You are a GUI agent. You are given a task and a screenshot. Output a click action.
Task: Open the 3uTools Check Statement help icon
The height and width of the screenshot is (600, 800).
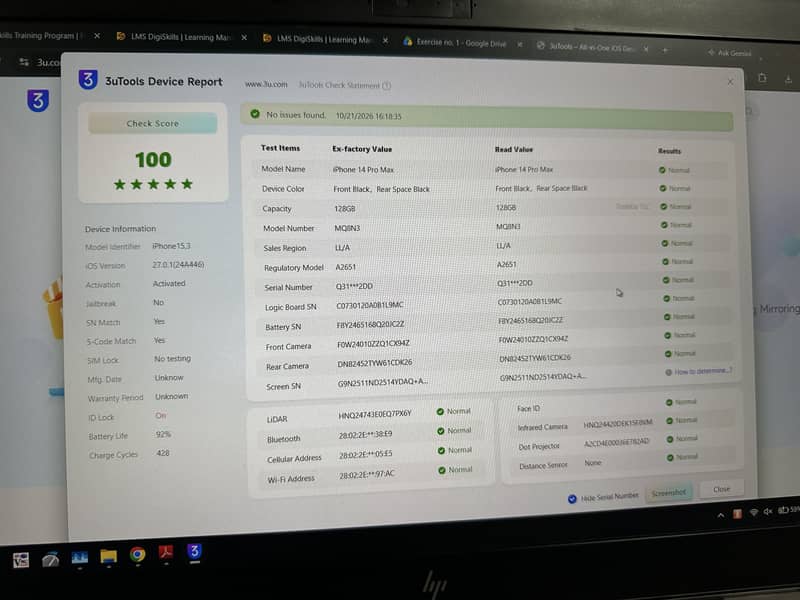coord(387,86)
